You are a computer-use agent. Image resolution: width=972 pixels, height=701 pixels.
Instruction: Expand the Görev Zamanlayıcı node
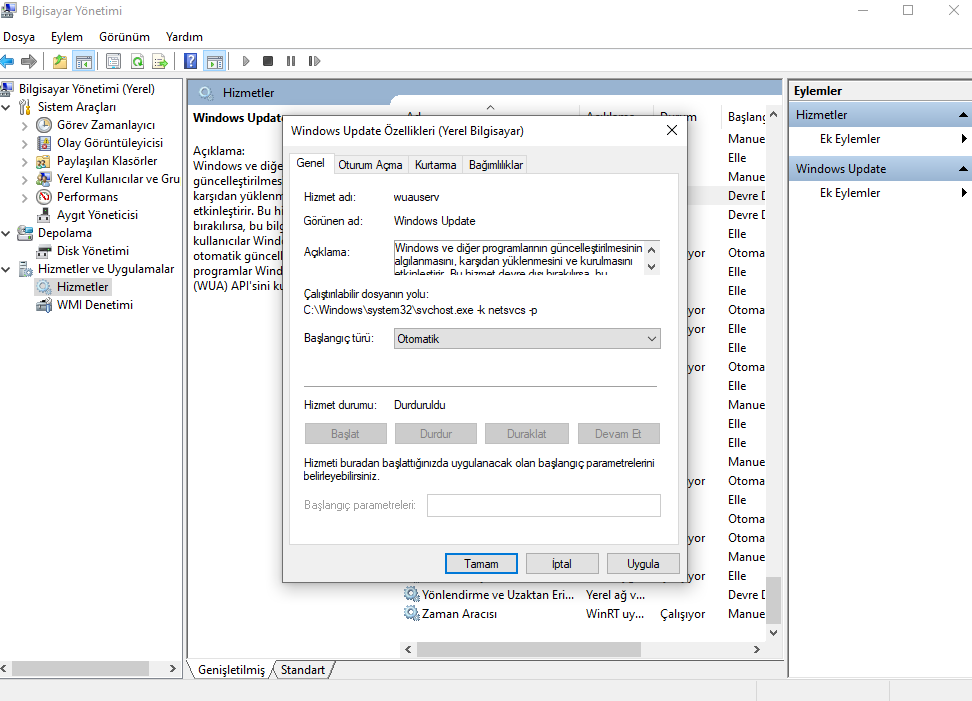24,126
